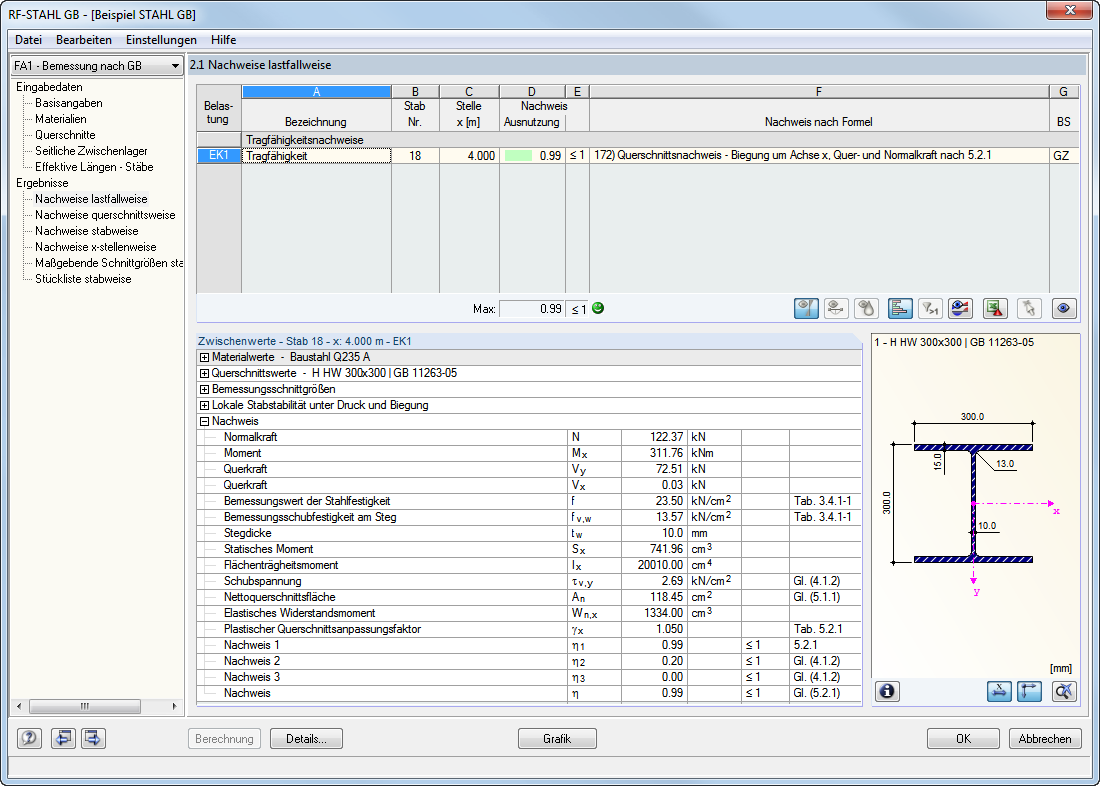The height and width of the screenshot is (786, 1100).
Task: Export table to Excel icon
Action: coord(995,308)
